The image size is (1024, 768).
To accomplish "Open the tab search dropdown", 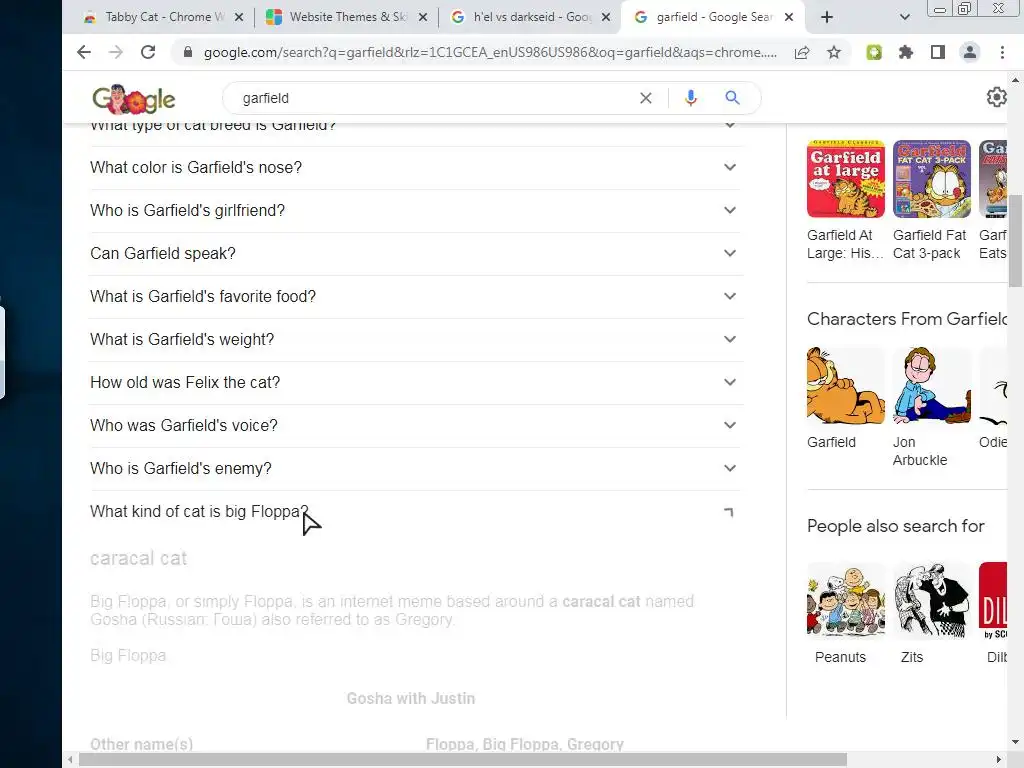I will coord(904,17).
